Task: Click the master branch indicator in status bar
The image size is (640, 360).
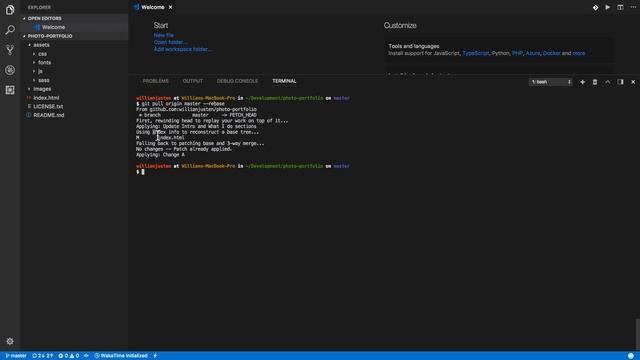Action: (16, 356)
